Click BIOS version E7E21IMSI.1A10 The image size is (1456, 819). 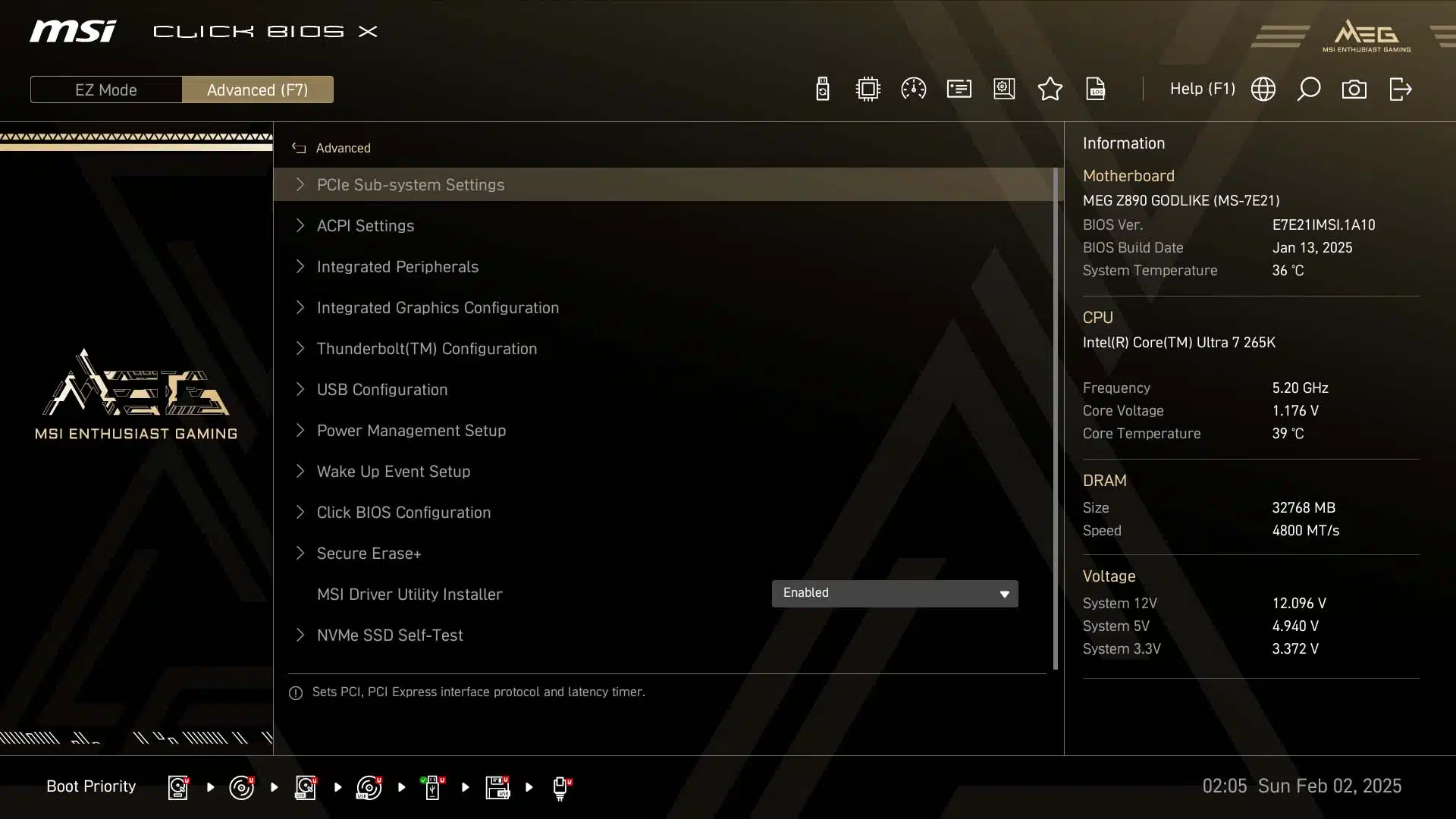(x=1323, y=224)
